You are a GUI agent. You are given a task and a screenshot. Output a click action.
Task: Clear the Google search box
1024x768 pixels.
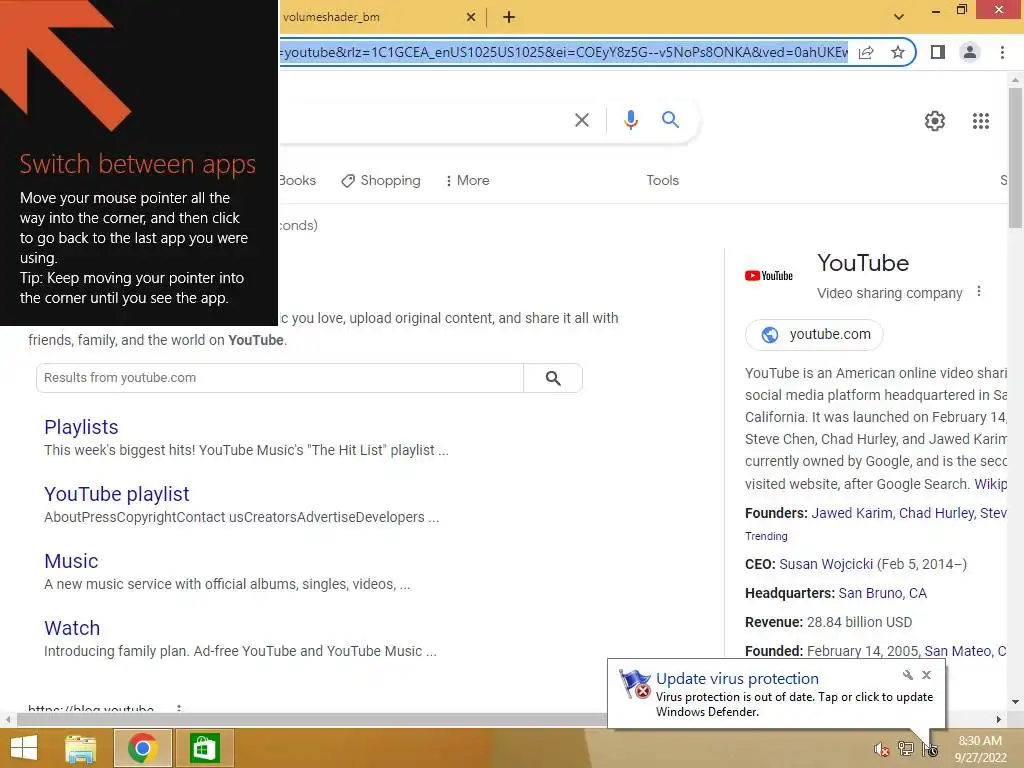click(581, 120)
